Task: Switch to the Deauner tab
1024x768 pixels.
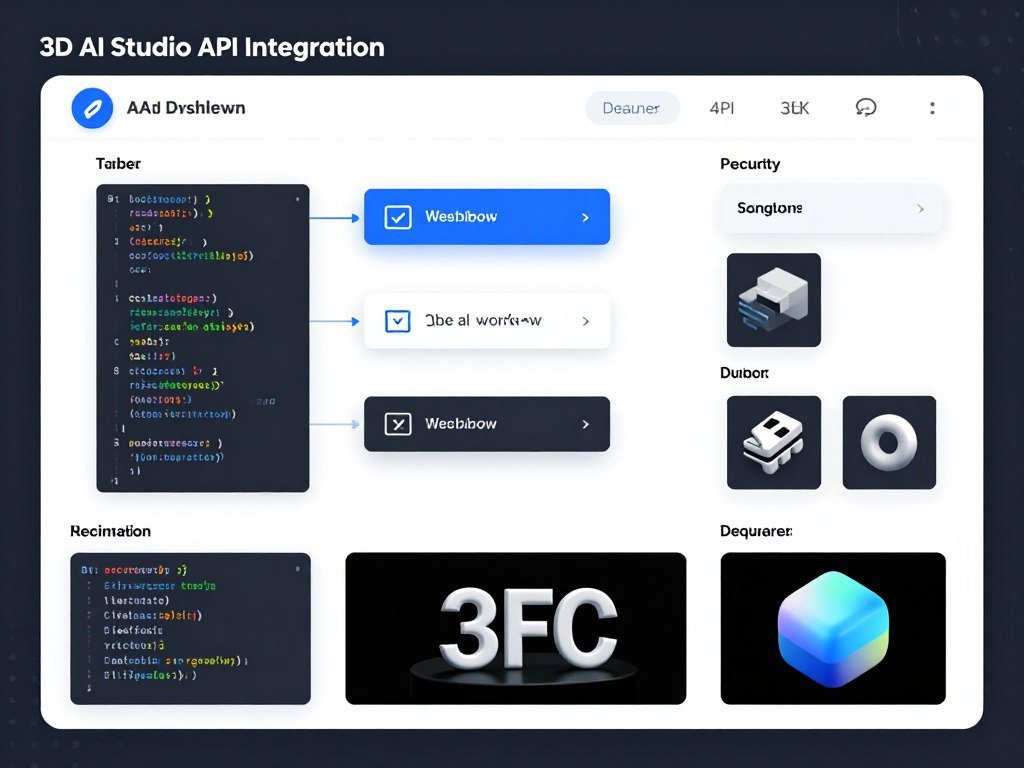Action: tap(632, 108)
